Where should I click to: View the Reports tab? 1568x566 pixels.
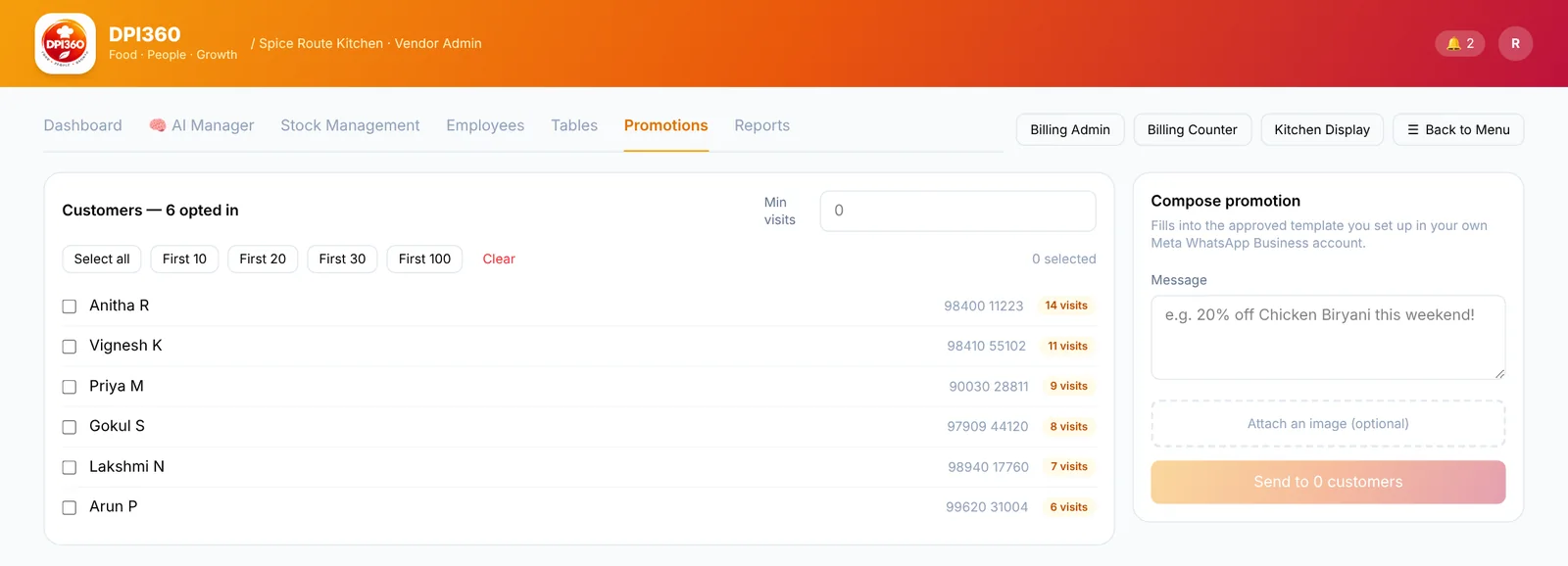click(x=762, y=125)
